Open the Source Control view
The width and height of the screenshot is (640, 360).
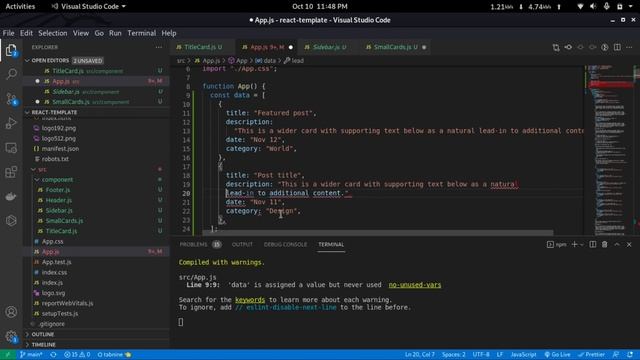click(x=11, y=99)
